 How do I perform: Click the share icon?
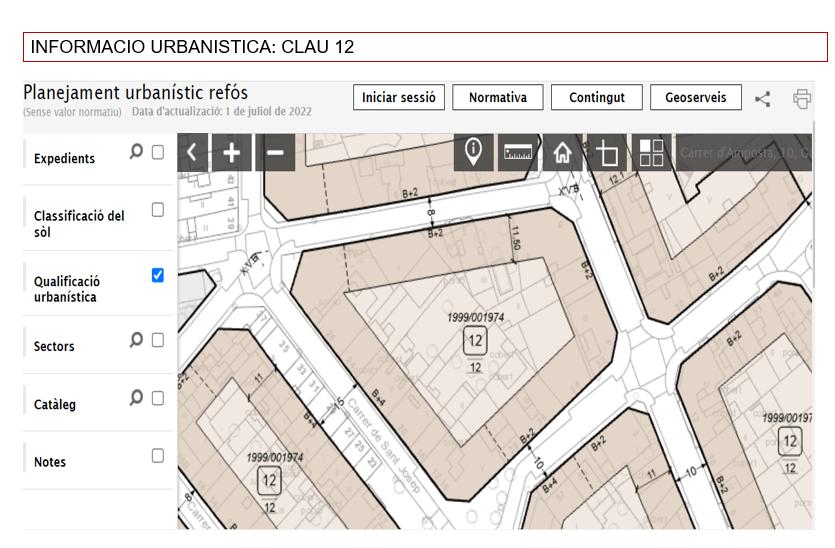(762, 98)
